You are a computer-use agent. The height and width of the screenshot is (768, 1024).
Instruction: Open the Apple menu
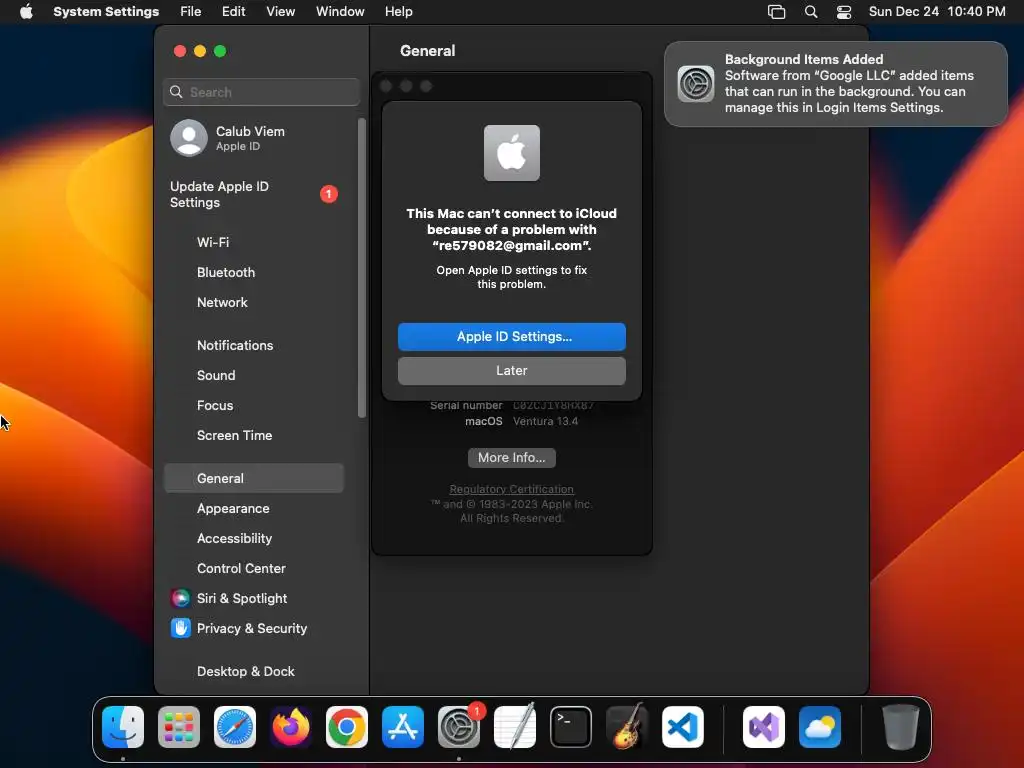coord(26,12)
